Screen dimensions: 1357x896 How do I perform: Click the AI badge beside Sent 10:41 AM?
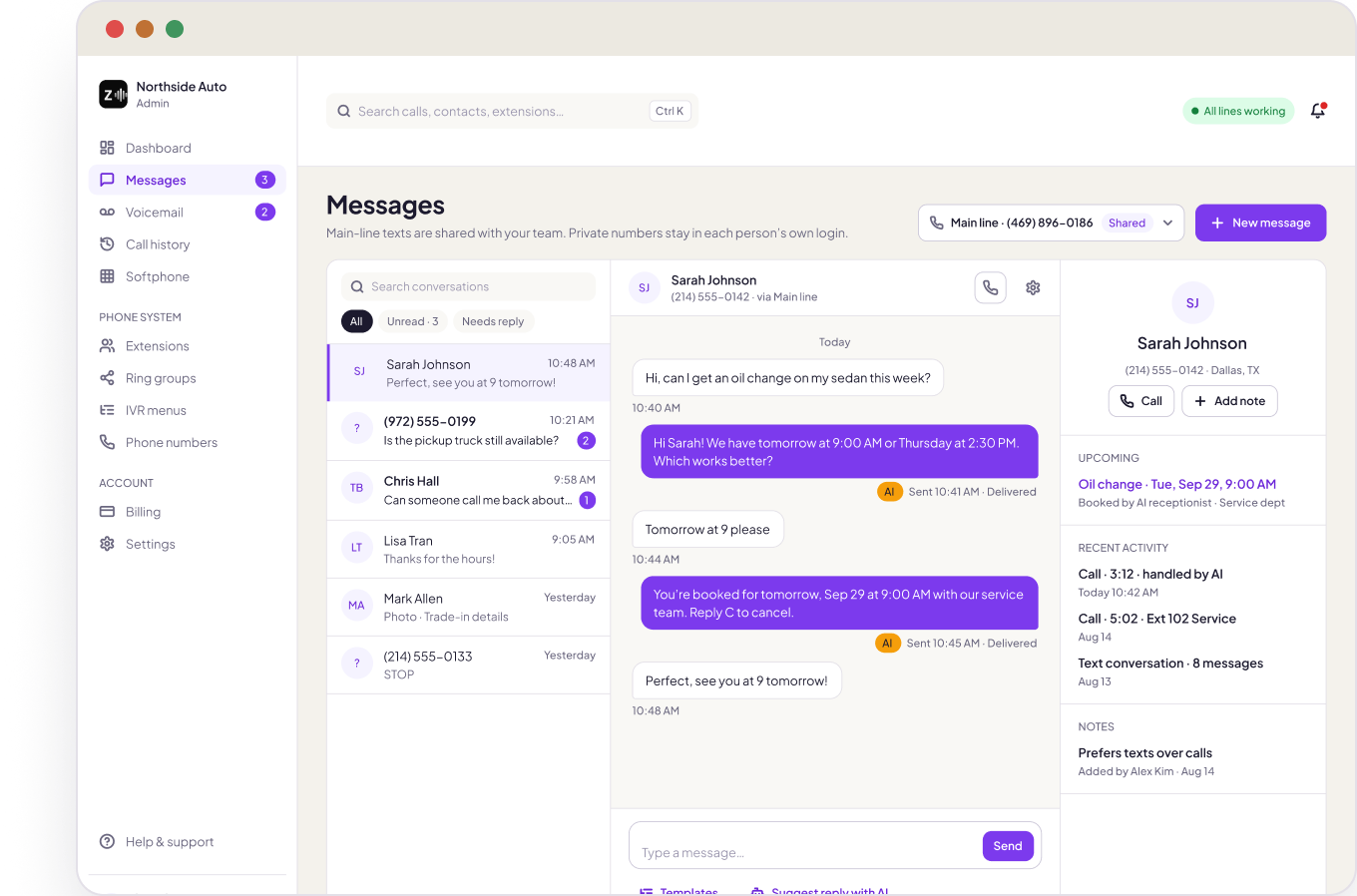point(889,492)
